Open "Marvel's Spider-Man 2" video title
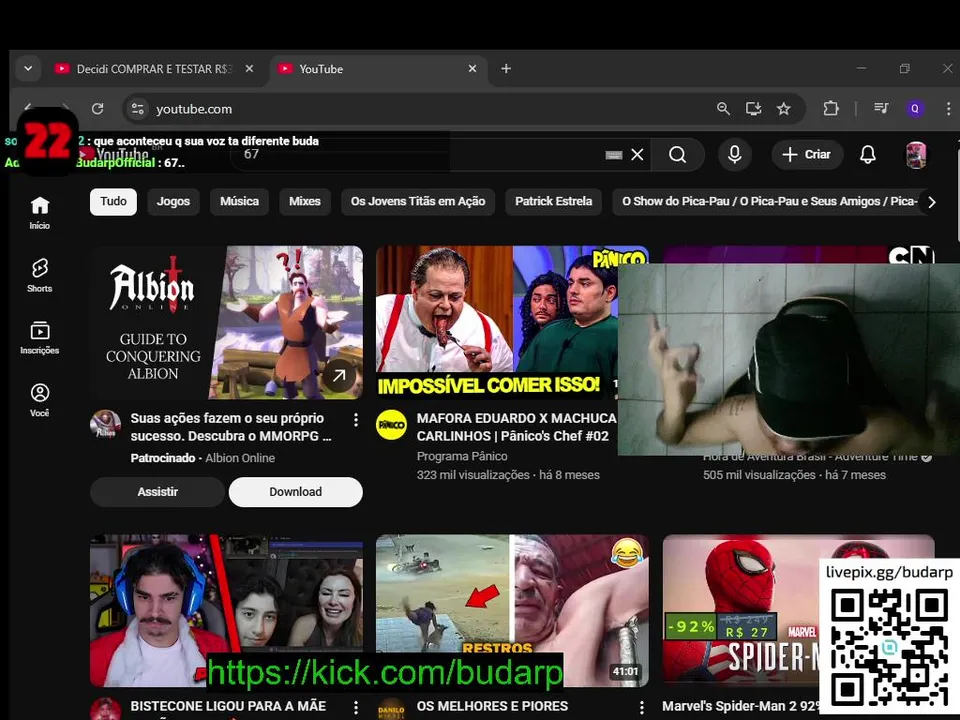Viewport: 960px width, 720px height. [x=740, y=706]
